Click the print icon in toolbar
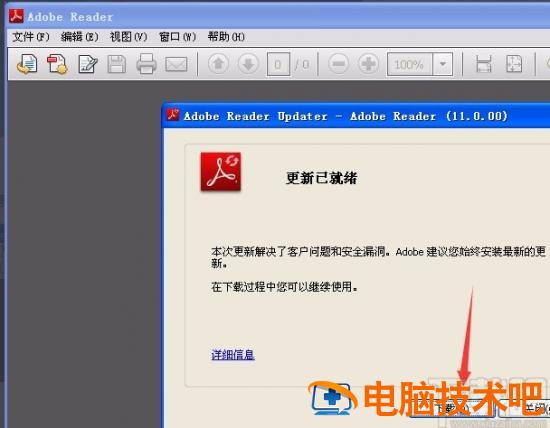This screenshot has height=428, width=550. point(146,64)
